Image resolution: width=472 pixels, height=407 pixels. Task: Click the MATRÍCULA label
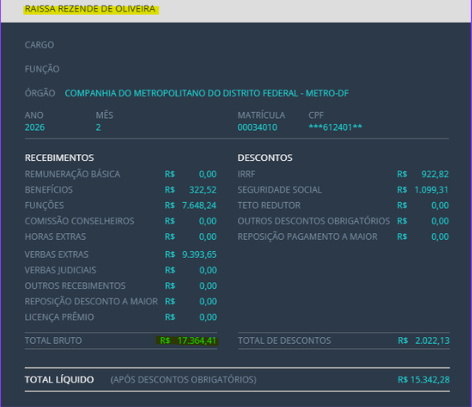(x=261, y=115)
